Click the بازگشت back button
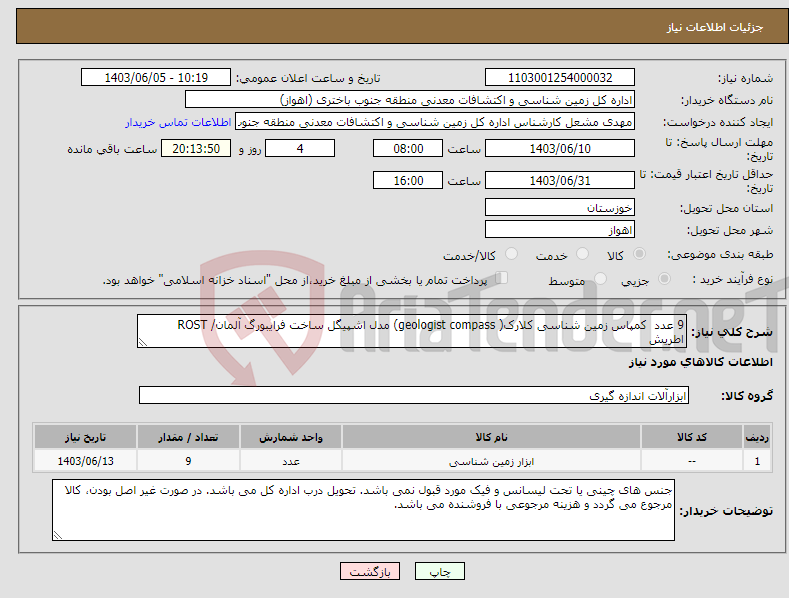This screenshot has height=598, width=789. [370, 571]
